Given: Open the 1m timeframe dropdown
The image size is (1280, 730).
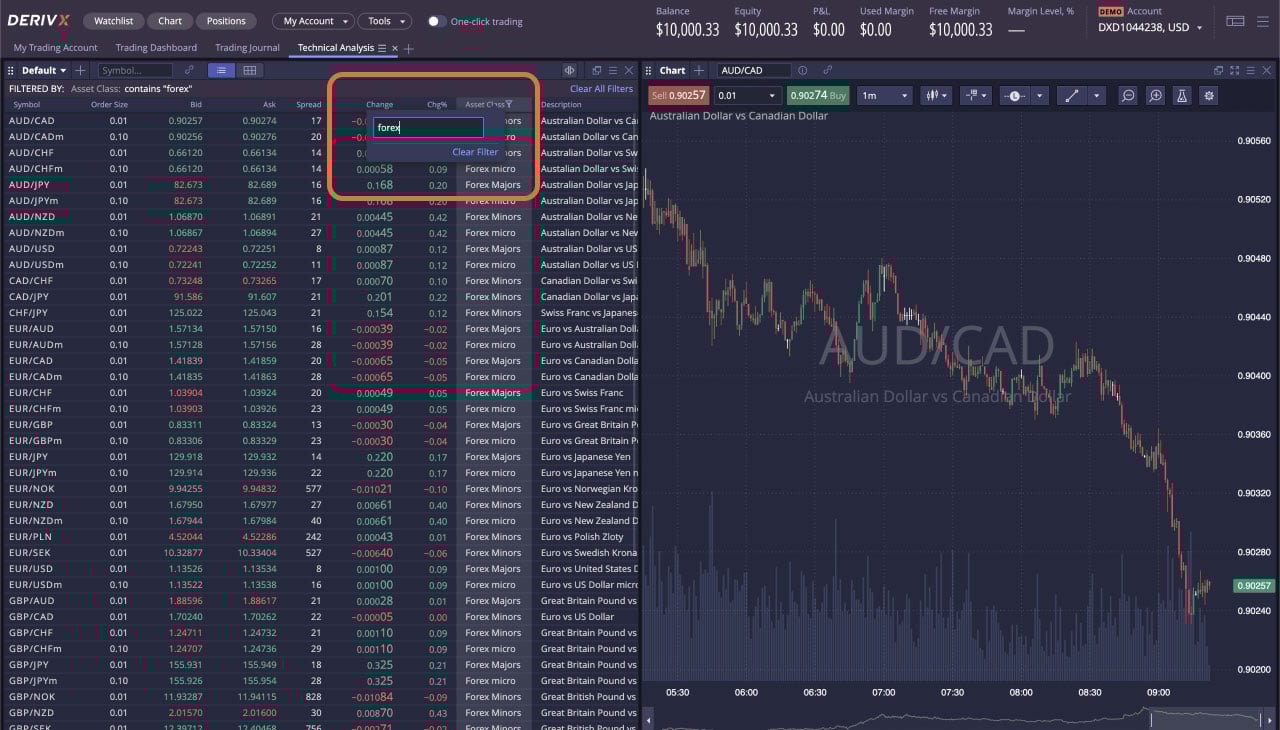Looking at the screenshot, I should tap(884, 96).
